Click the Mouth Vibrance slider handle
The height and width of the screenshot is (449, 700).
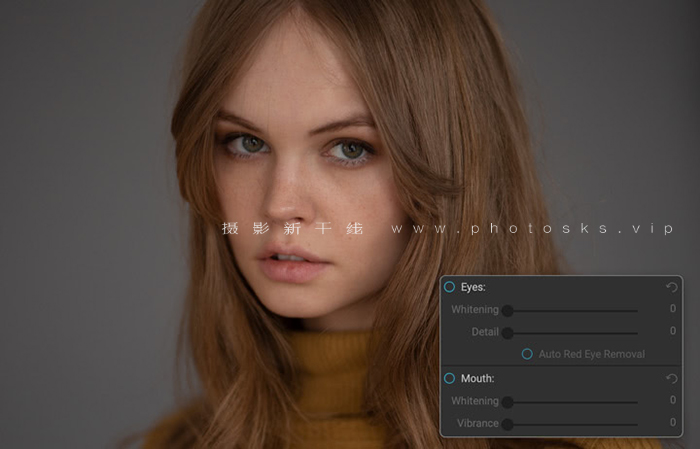click(508, 424)
